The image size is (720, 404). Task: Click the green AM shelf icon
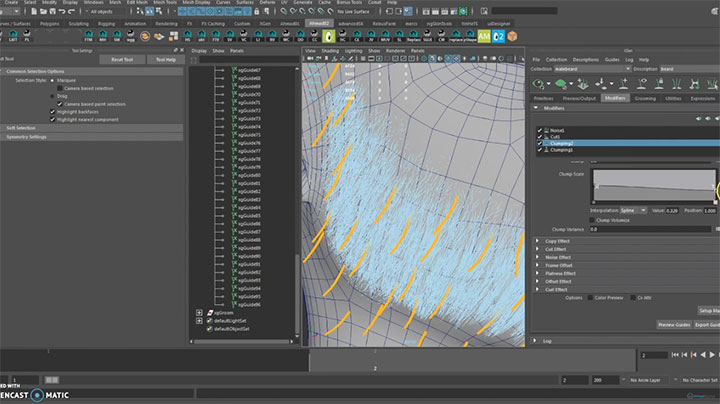coord(484,36)
